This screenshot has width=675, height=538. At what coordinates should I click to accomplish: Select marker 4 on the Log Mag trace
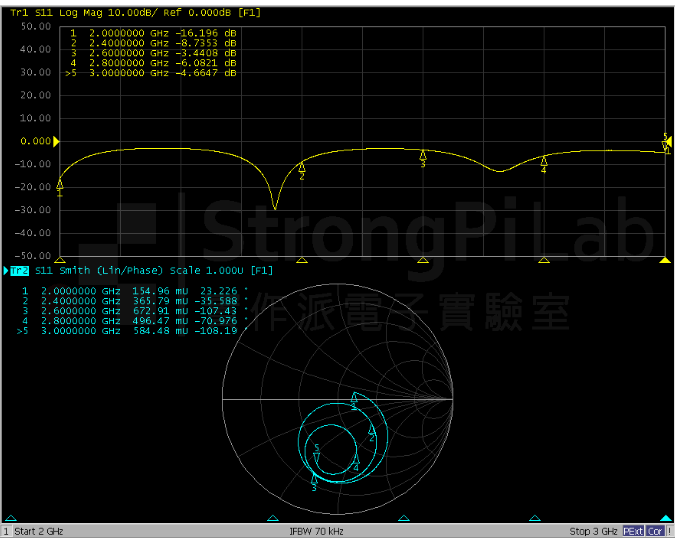[x=544, y=162]
